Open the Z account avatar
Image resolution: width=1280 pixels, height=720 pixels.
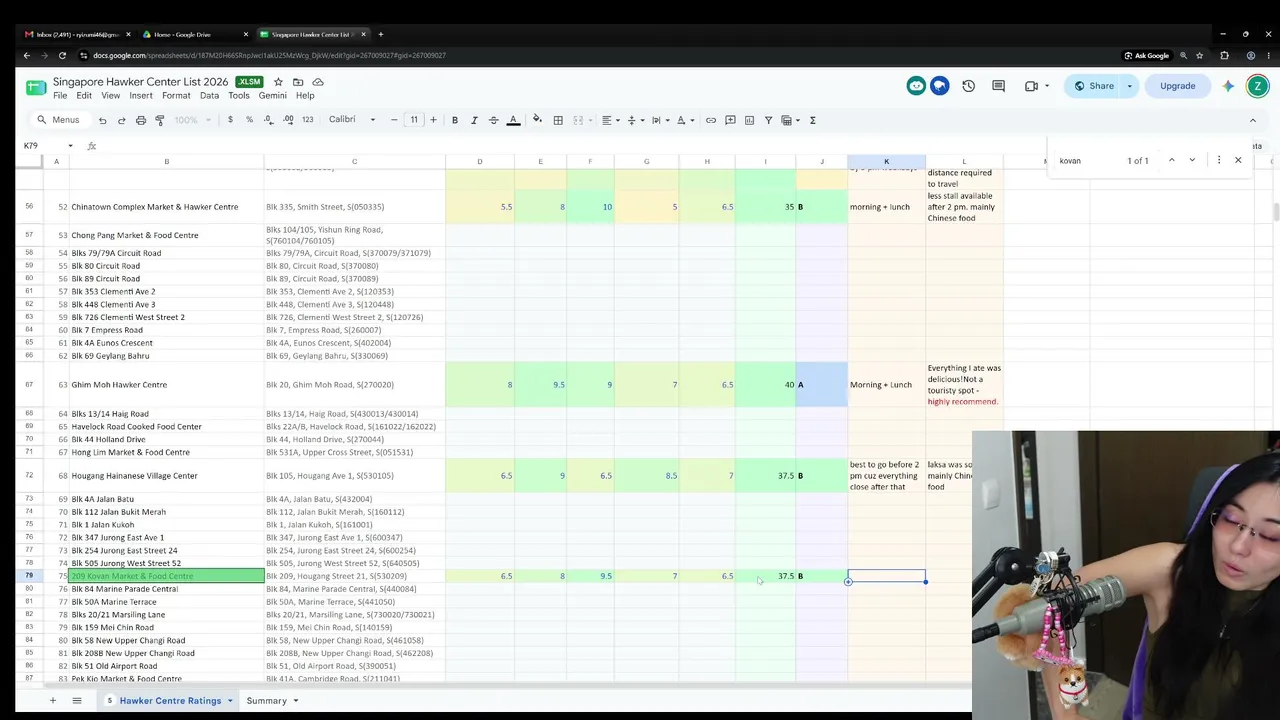coord(1257,86)
